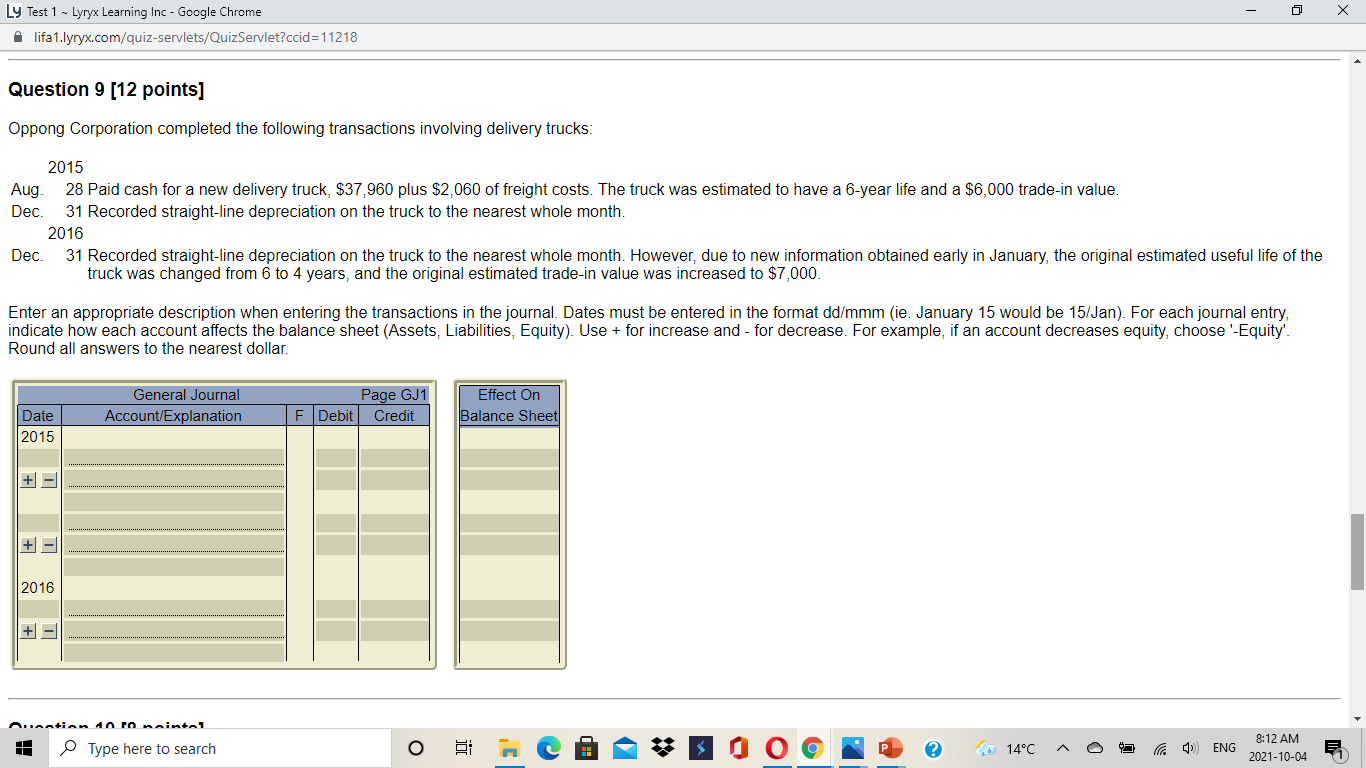Add a row to the 2016 journal entry
Viewport: 1366px width, 768px height.
point(28,631)
